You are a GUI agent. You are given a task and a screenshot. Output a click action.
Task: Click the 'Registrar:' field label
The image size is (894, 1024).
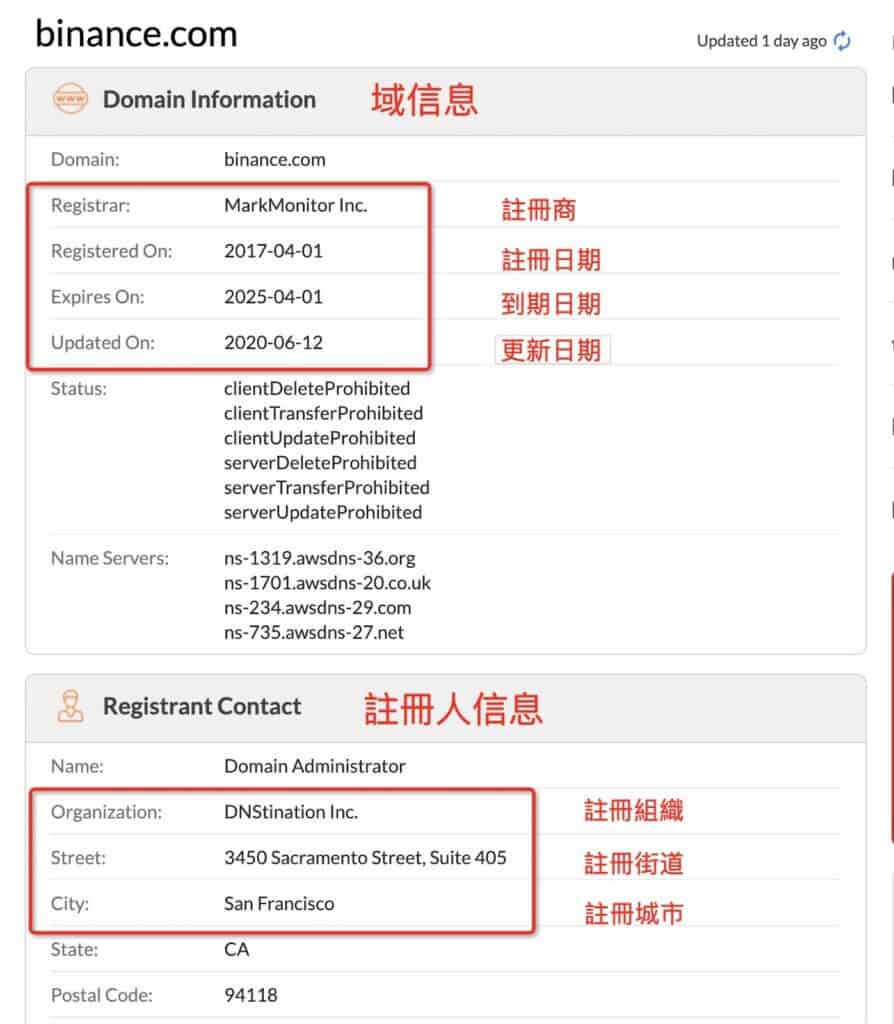click(x=91, y=205)
